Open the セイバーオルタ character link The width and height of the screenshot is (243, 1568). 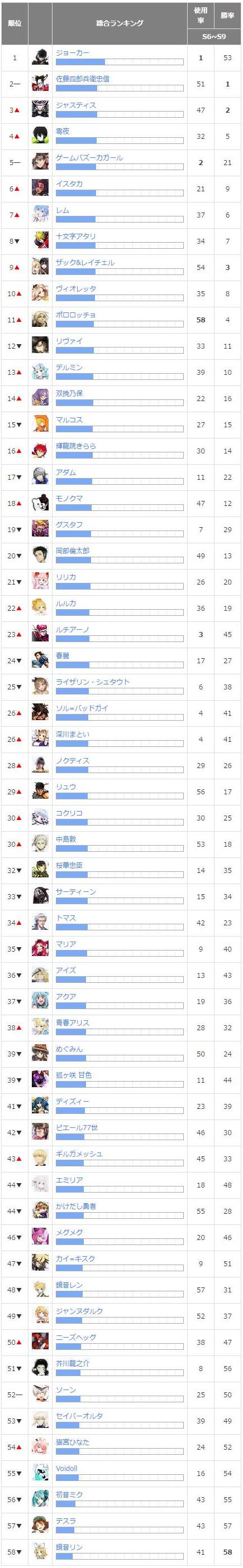(x=79, y=1416)
